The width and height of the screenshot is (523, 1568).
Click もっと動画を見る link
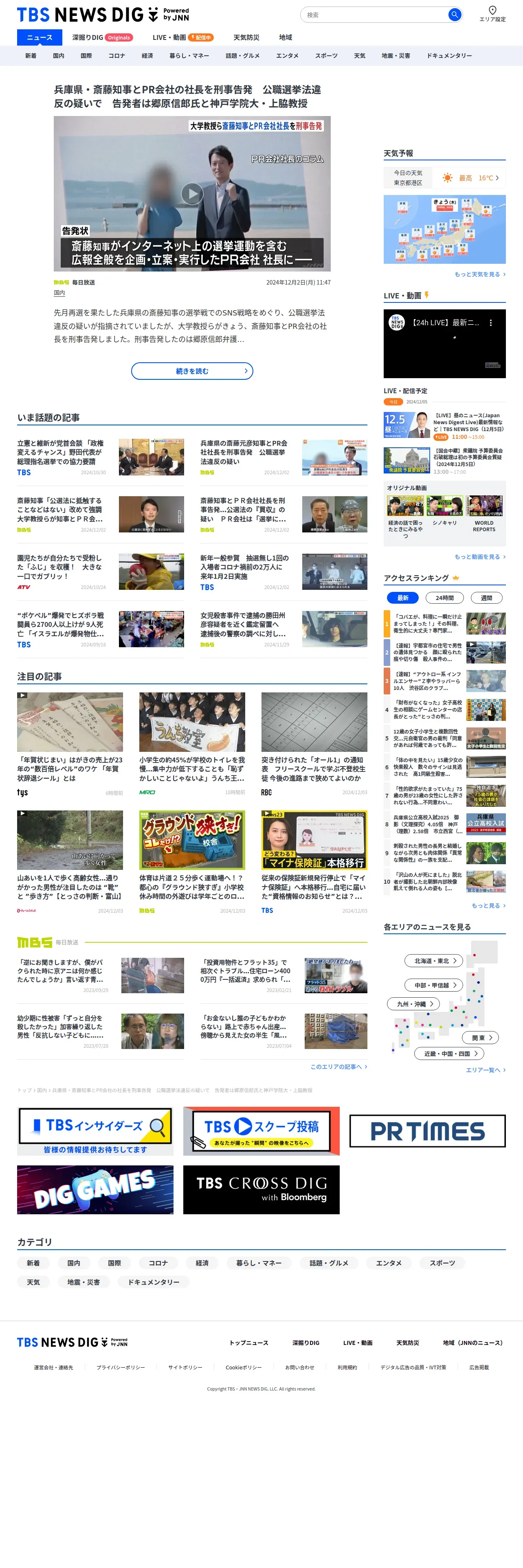tap(480, 557)
